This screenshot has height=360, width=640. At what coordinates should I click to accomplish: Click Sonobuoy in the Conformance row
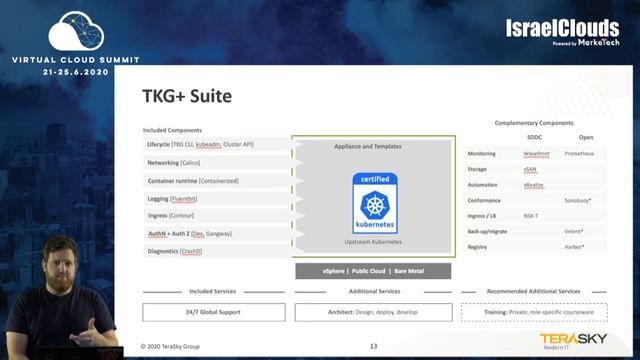pyautogui.click(x=578, y=200)
